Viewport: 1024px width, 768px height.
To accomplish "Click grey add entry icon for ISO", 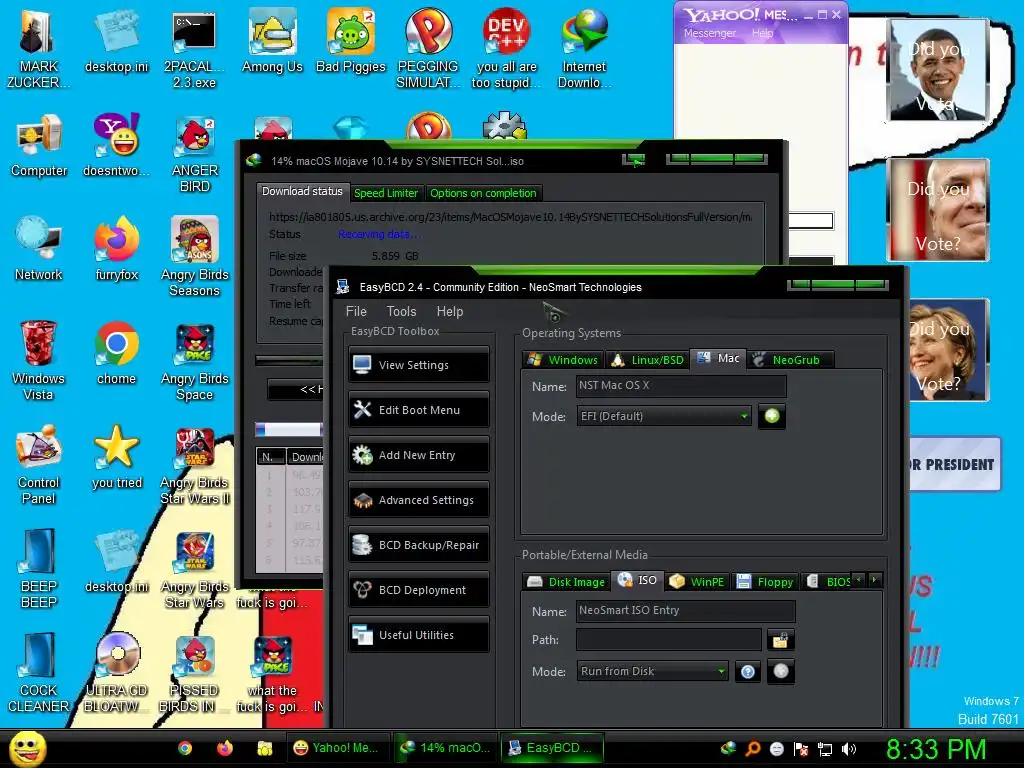I will pyautogui.click(x=781, y=671).
